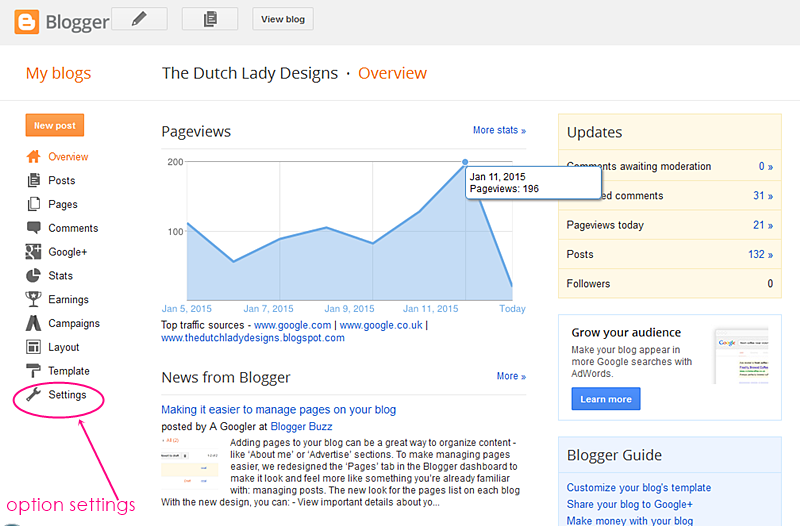Image resolution: width=800 pixels, height=526 pixels.
Task: Open Overview in the sidebar menu
Action: click(x=68, y=157)
